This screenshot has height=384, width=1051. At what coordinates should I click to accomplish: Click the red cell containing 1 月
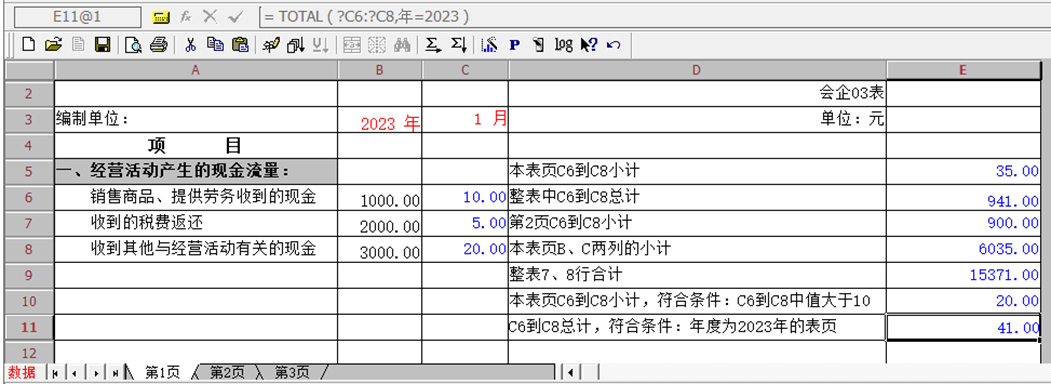click(465, 120)
